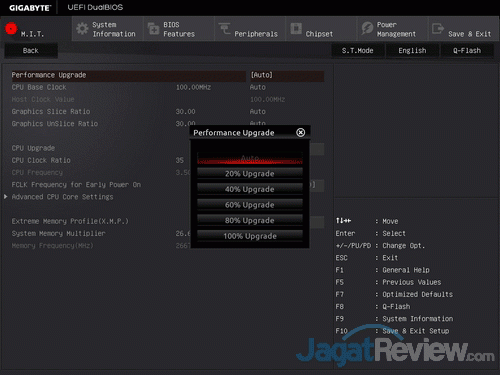
Task: Choose 20% Upgrade option
Action: coord(250,174)
